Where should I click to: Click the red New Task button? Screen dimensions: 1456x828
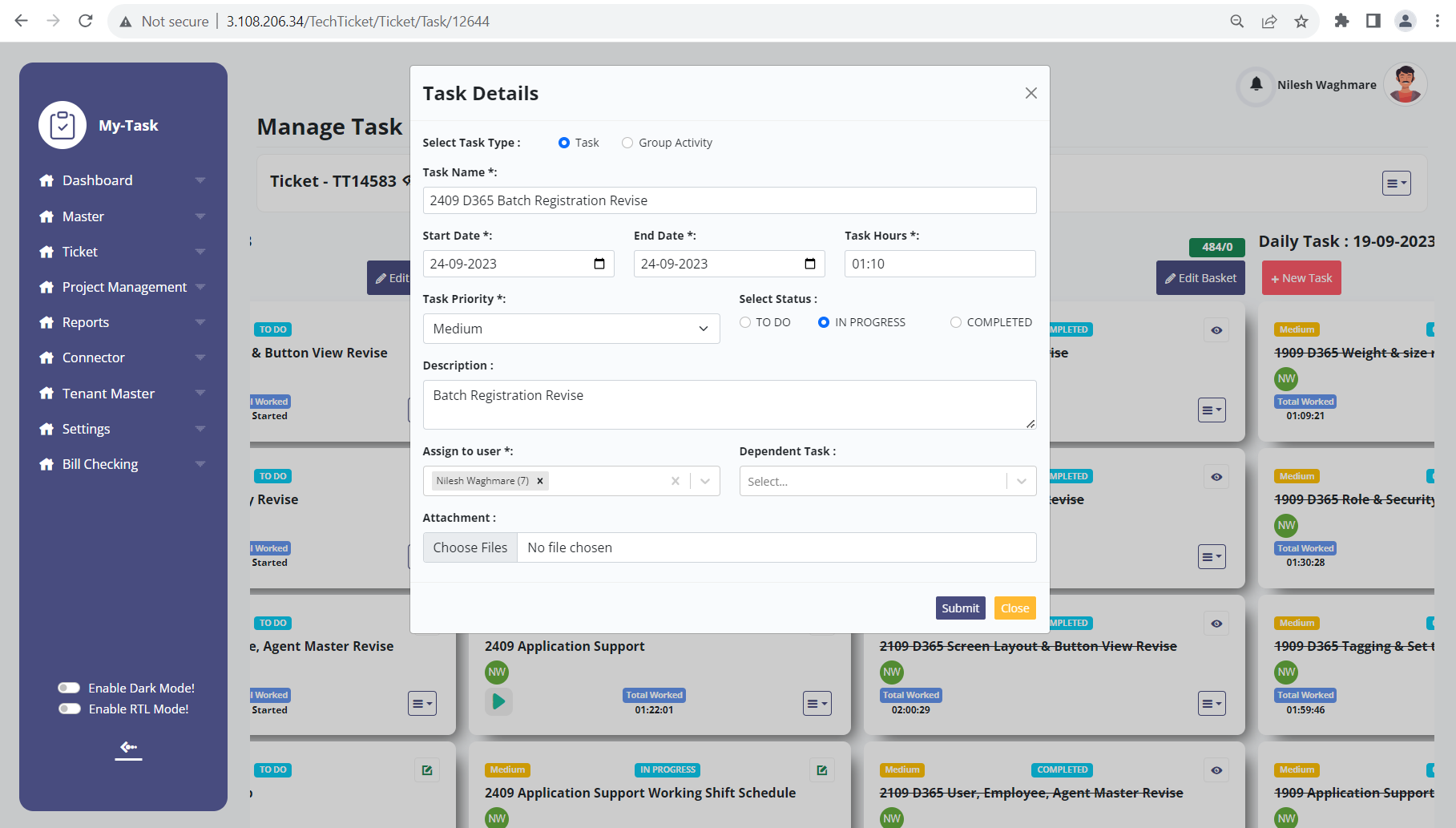pyautogui.click(x=1301, y=278)
